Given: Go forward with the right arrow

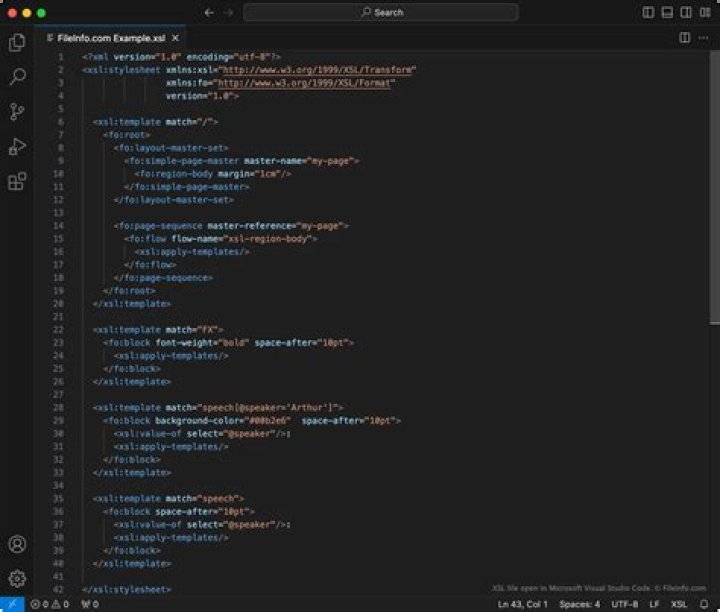Looking at the screenshot, I should [x=228, y=13].
